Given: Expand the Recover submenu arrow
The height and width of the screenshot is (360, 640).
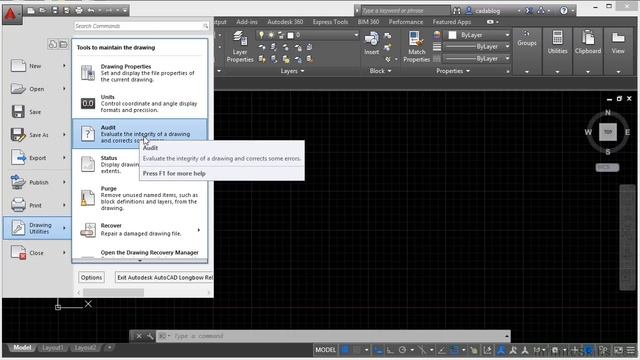Looking at the screenshot, I should [x=199, y=230].
